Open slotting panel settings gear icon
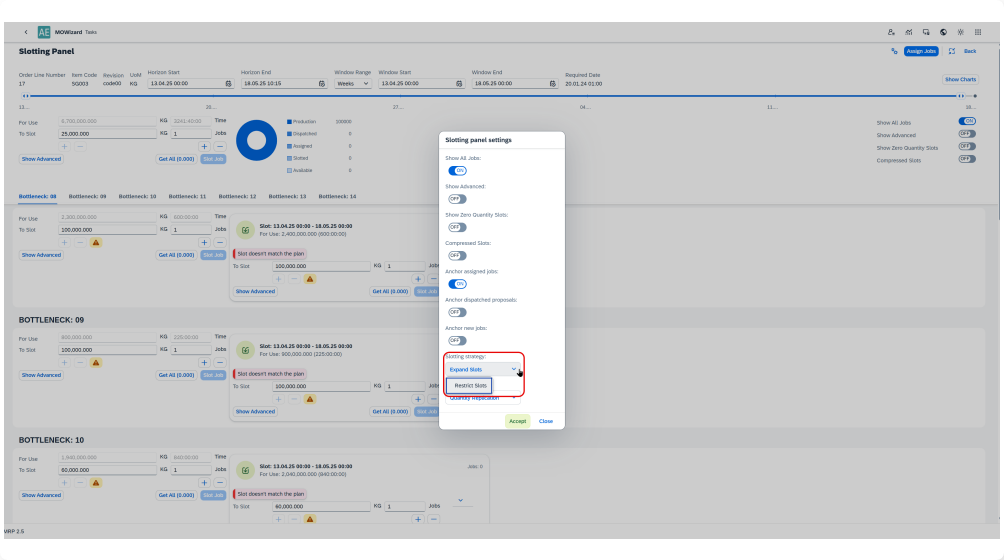Screen dimensions: 1004x560 point(894,51)
